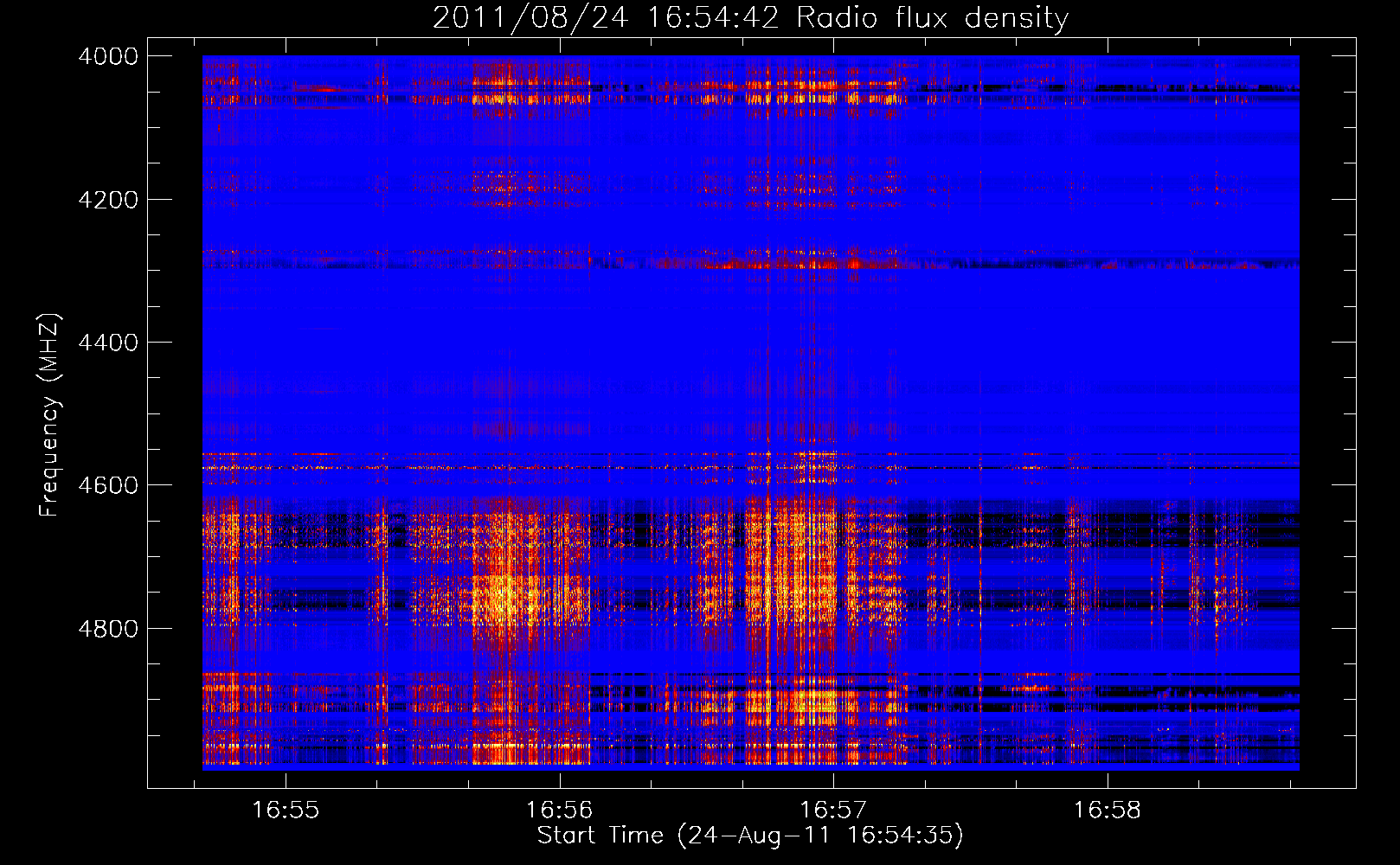
Task: Click the 16:57 time axis label
Action: point(833,811)
